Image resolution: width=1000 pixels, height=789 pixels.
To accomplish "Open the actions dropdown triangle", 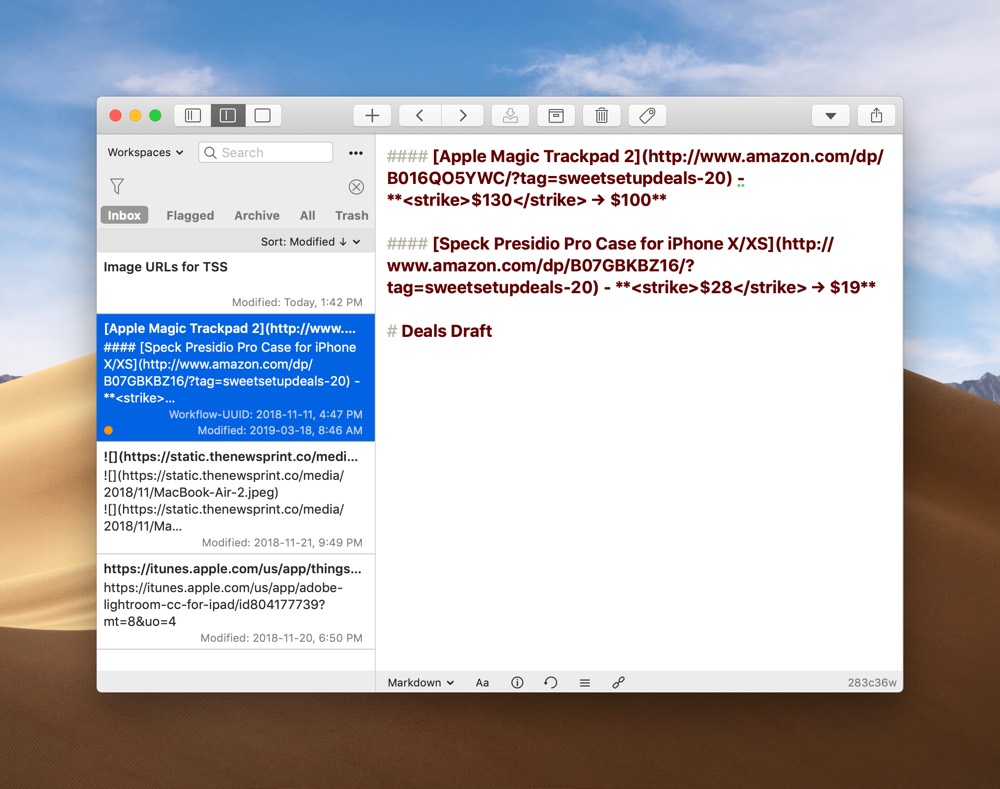I will pos(830,115).
